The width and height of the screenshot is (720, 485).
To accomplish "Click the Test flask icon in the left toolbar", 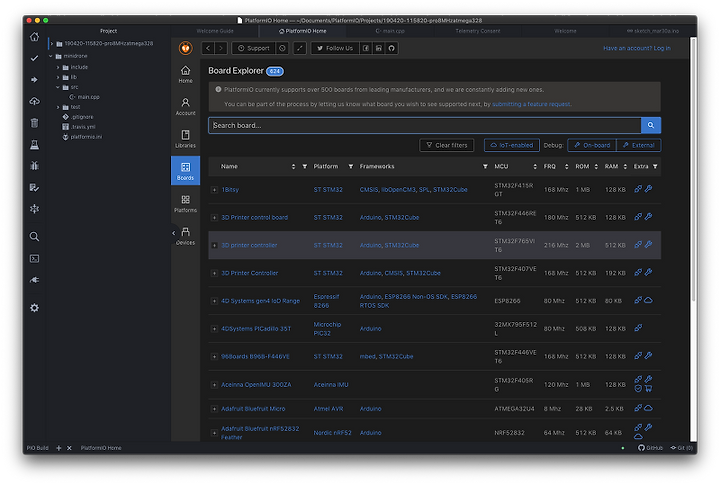I will 34,144.
